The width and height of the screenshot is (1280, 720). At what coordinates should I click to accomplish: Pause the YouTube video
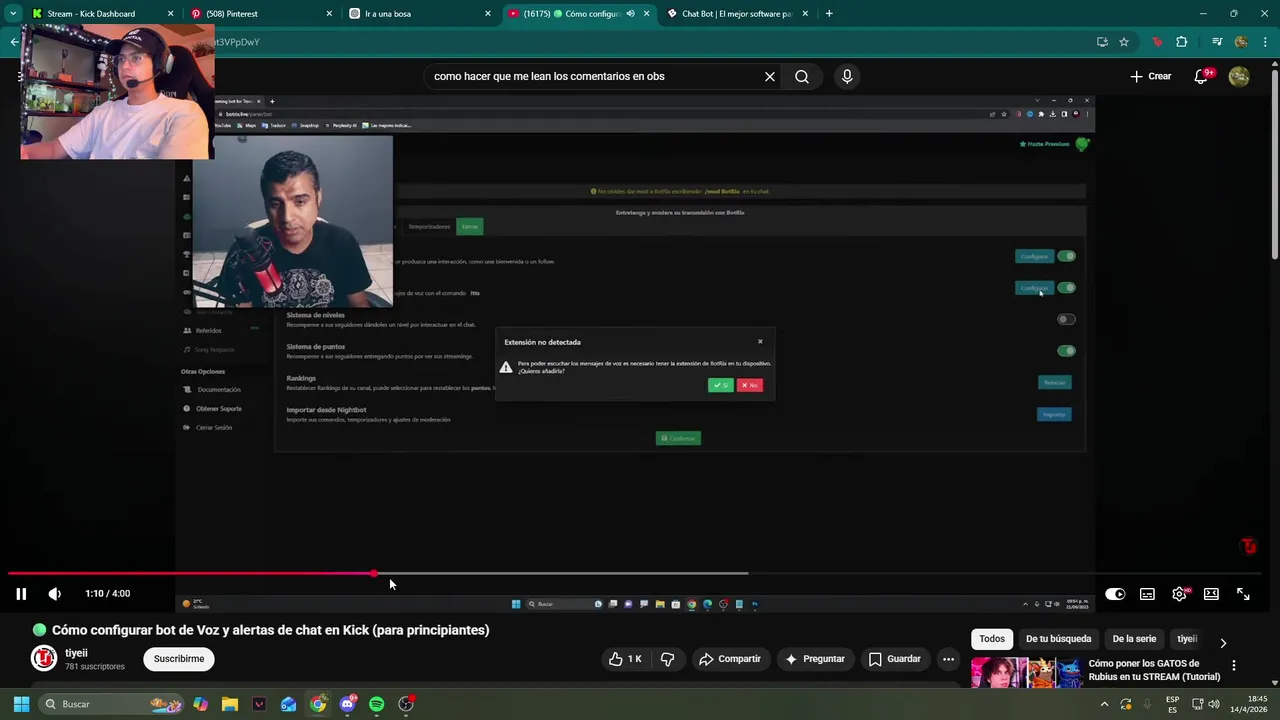(x=21, y=594)
